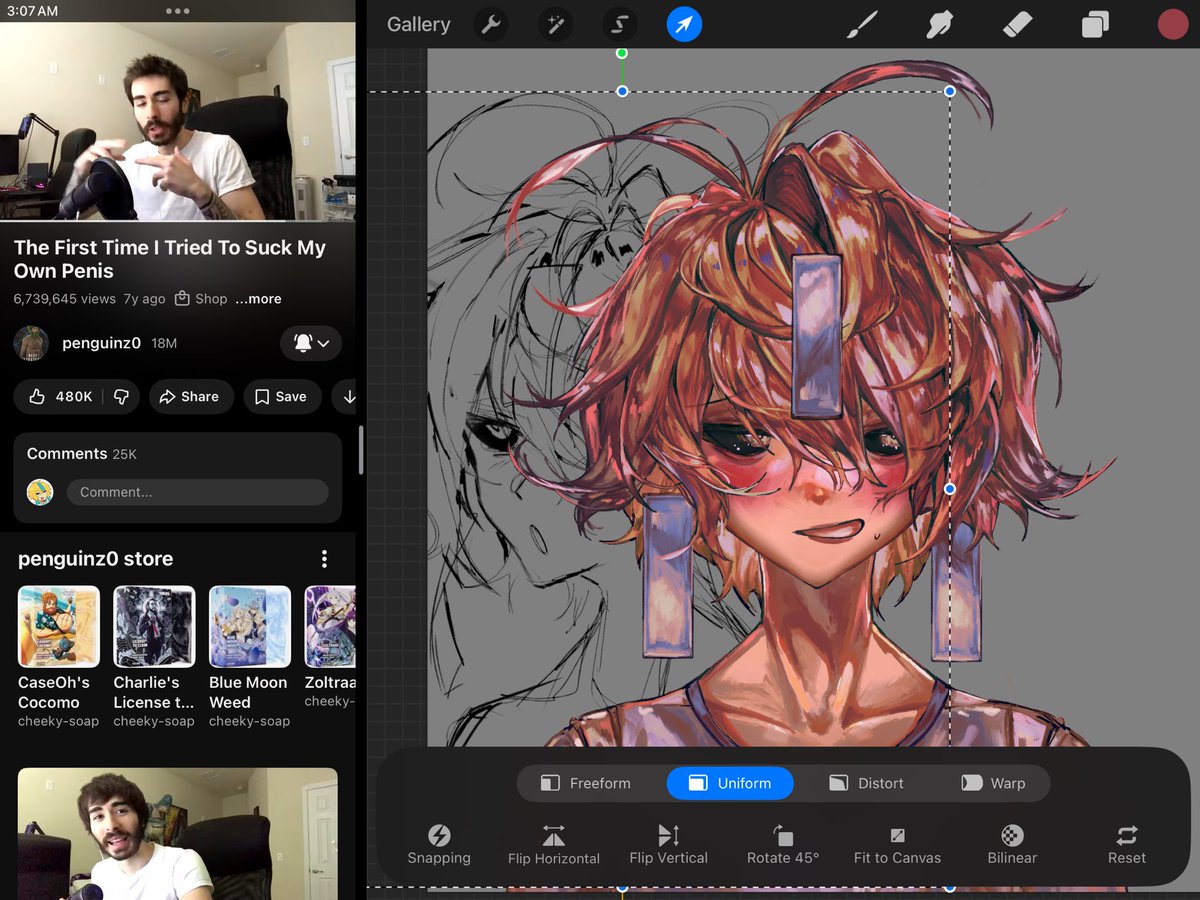Change Bilinear interpolation setting
Image resolution: width=1200 pixels, height=900 pixels.
pos(1012,845)
